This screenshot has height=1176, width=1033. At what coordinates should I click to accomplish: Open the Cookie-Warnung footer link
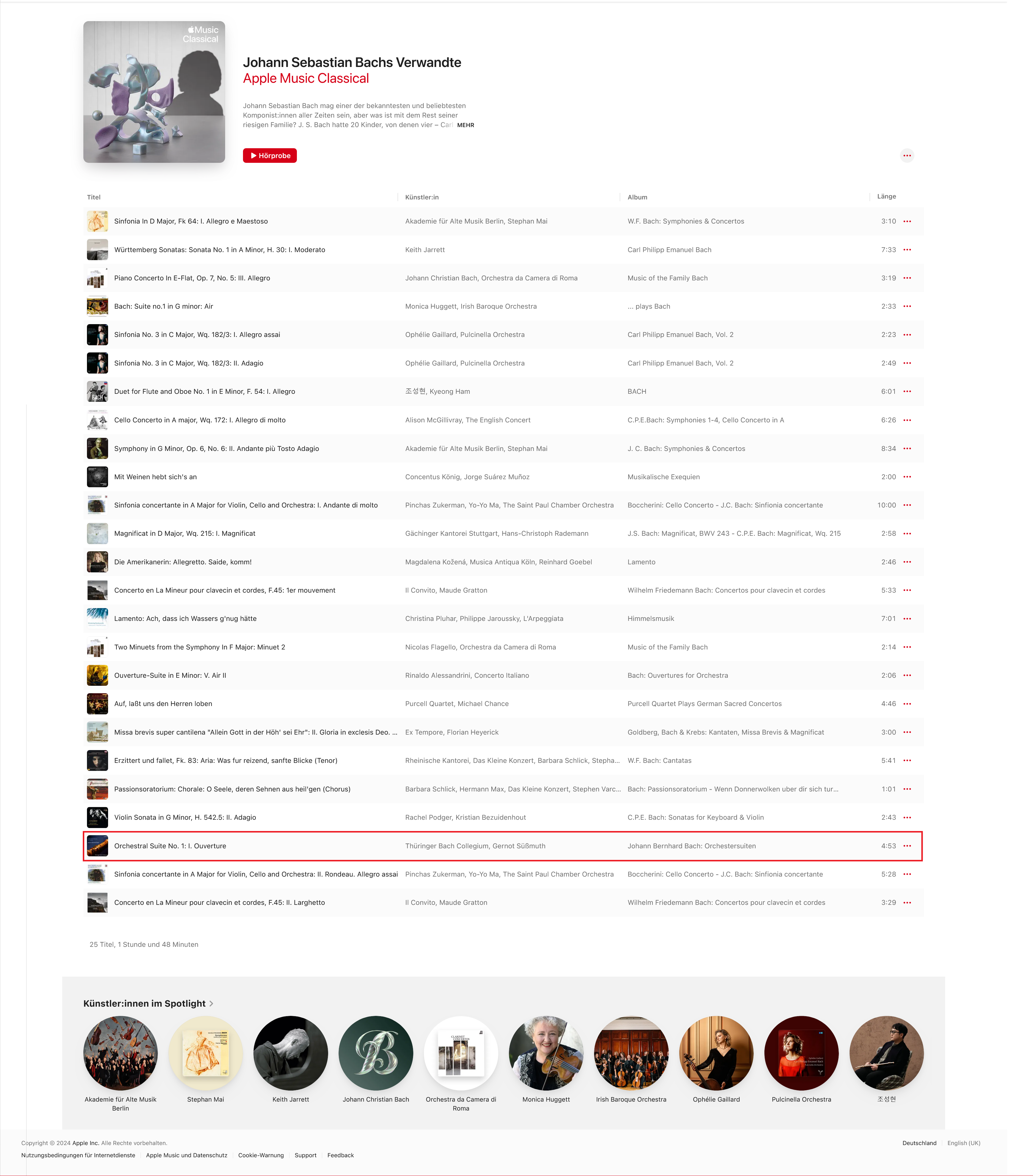click(261, 1155)
